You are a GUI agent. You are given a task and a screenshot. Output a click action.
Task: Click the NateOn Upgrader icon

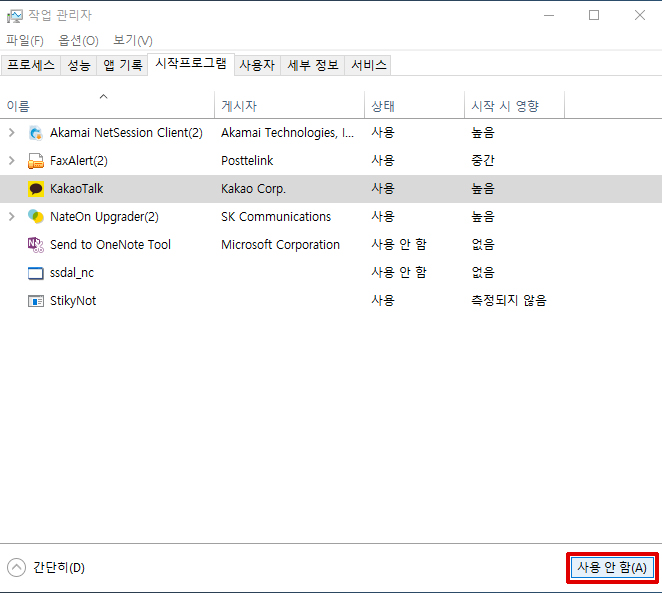(36, 217)
